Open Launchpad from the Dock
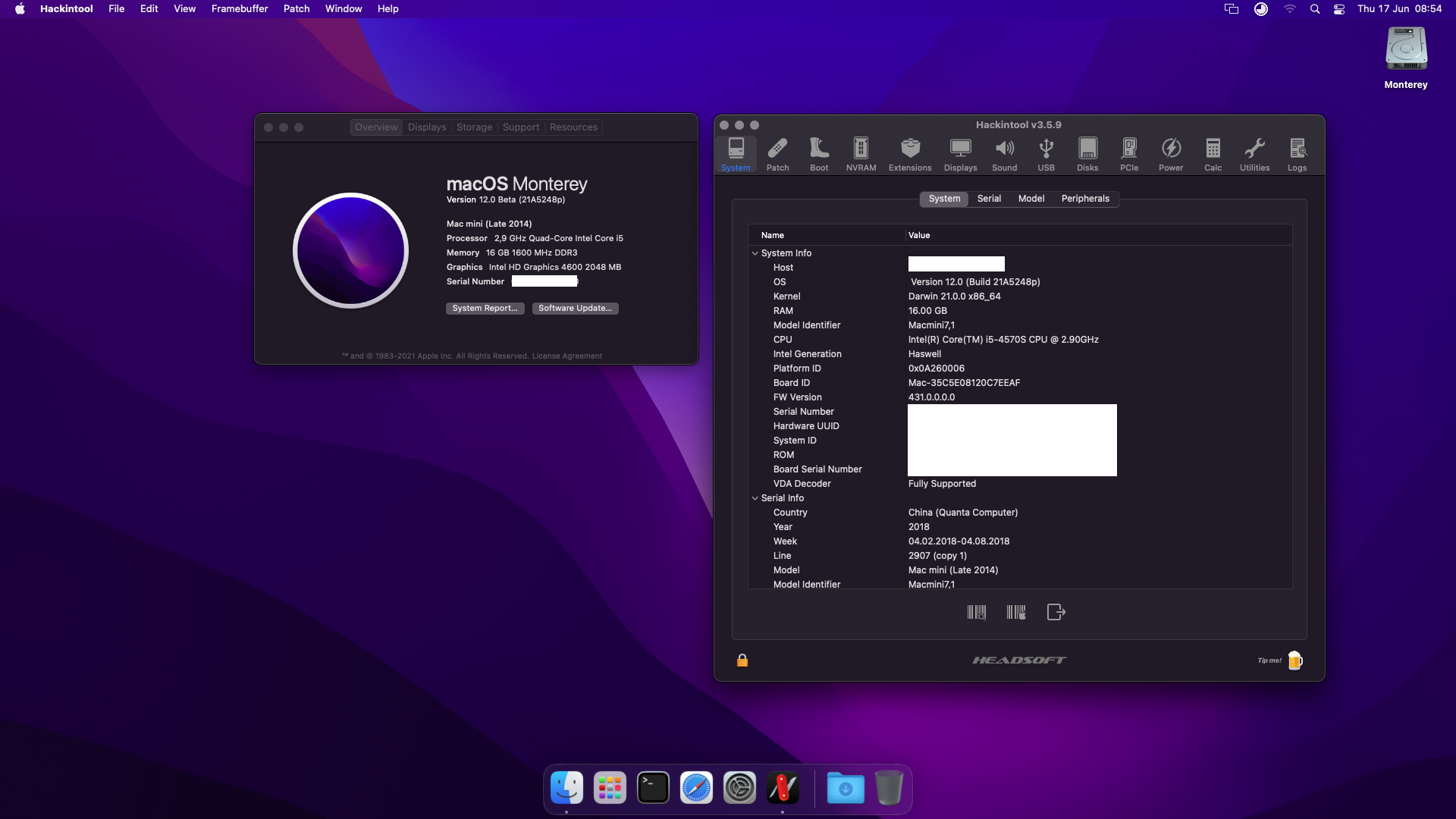1456x819 pixels. [610, 788]
